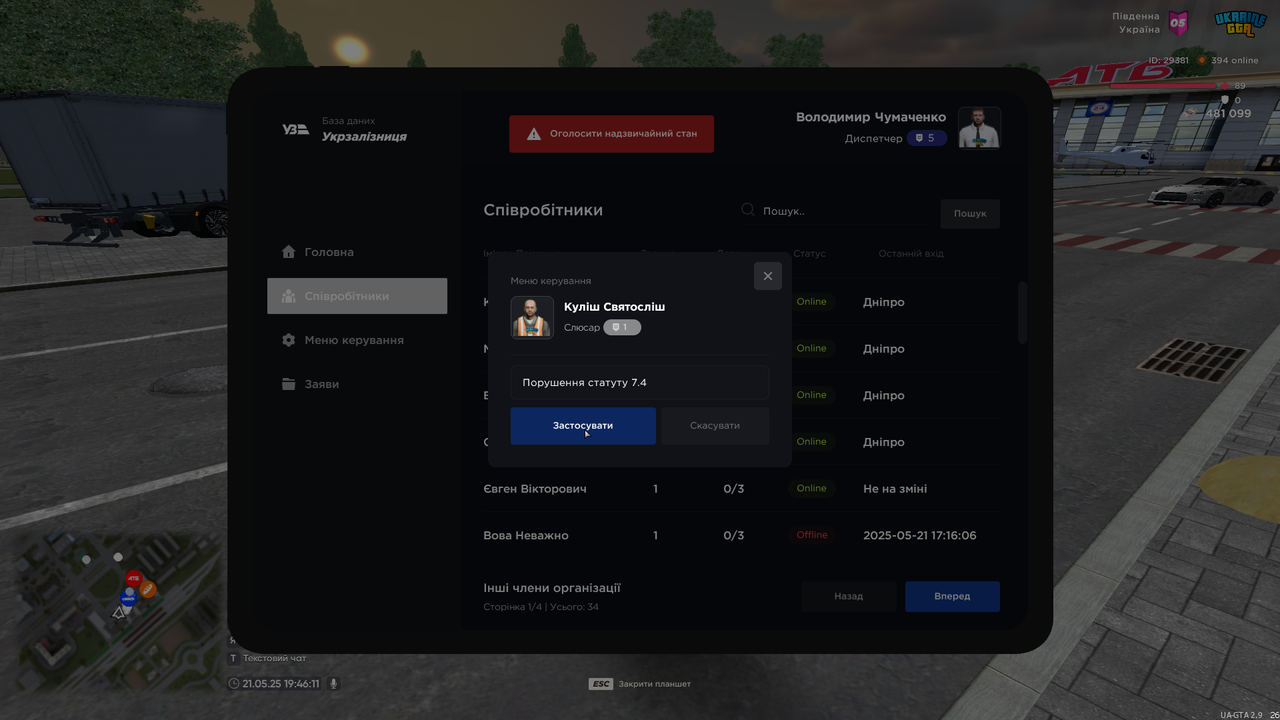Image resolution: width=1280 pixels, height=720 pixels.
Task: Click last login 2025-05-21 17:16:06
Action: pyautogui.click(x=920, y=536)
